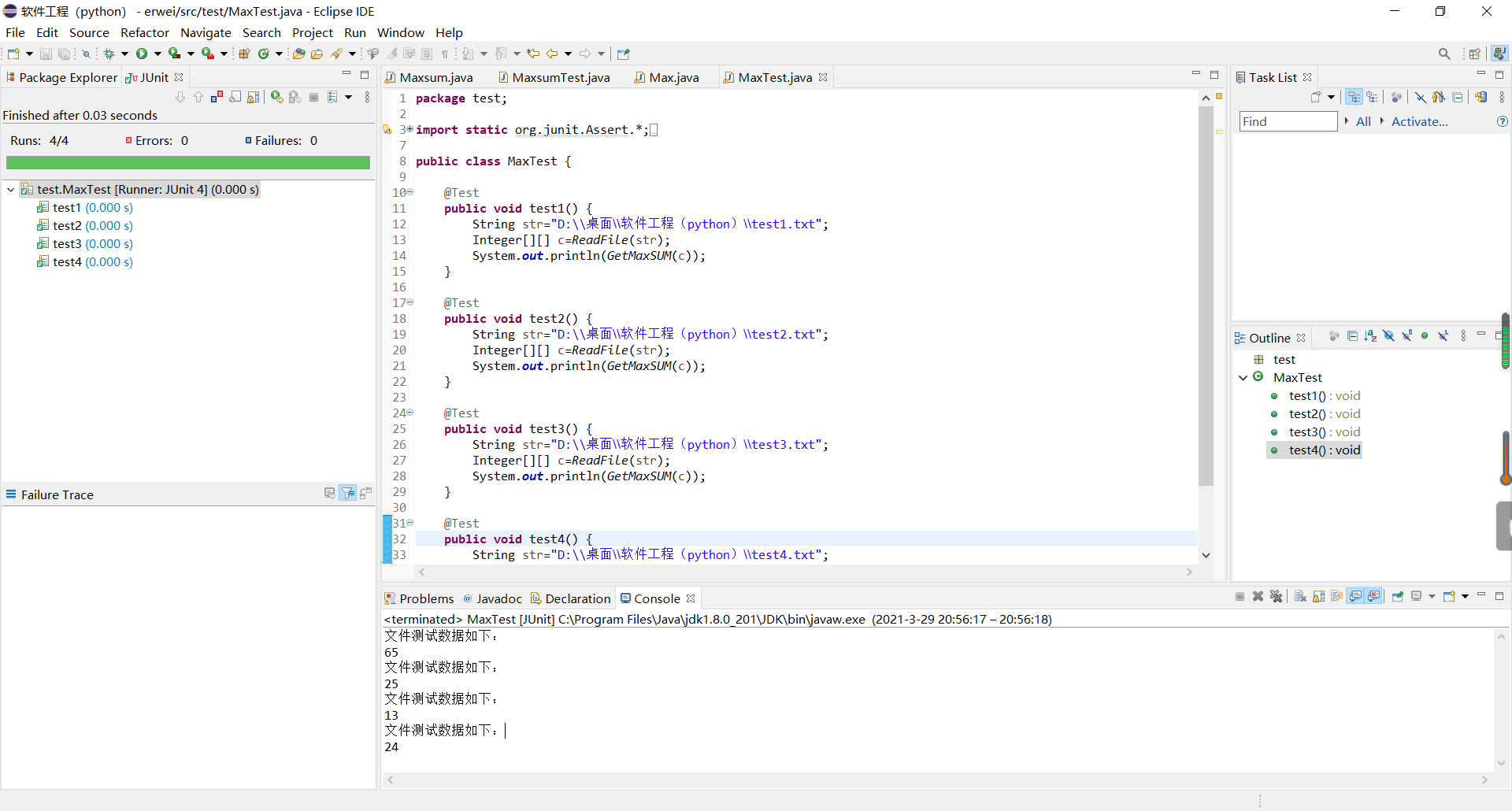1512x811 pixels.
Task: Click the Save icon in main toolbar
Action: (46, 54)
